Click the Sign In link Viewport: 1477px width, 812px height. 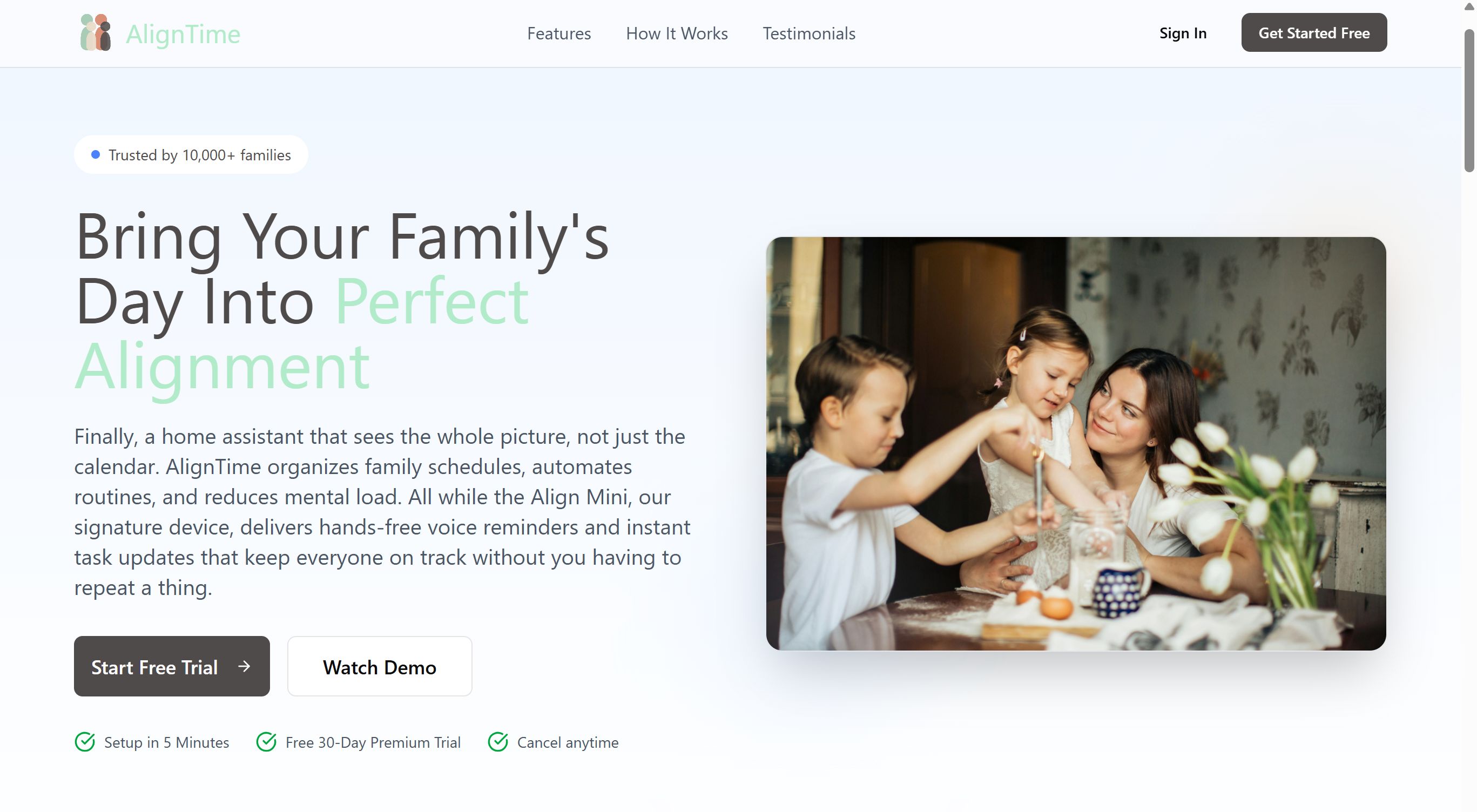pyautogui.click(x=1182, y=33)
